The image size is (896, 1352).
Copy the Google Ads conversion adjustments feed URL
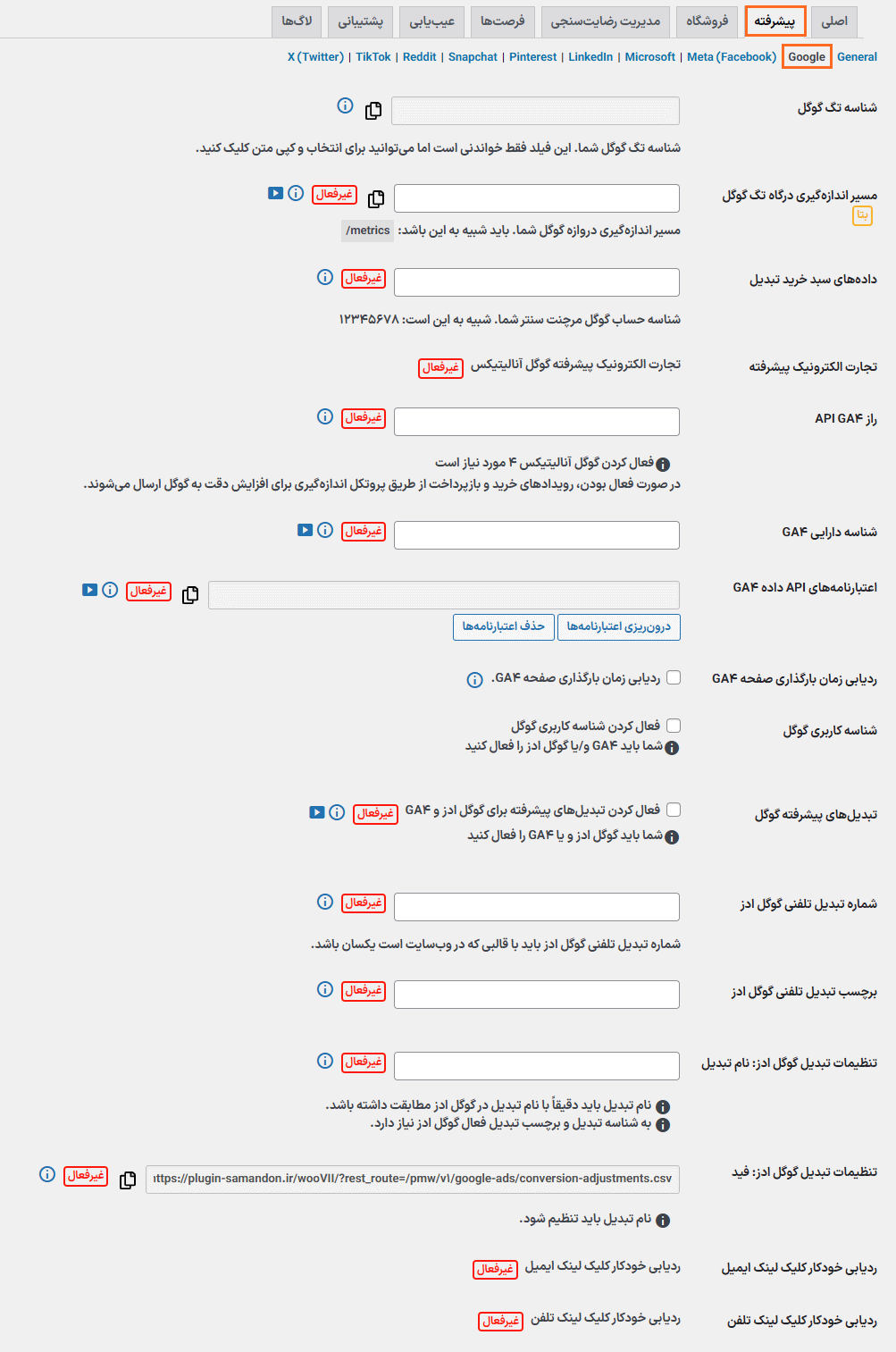pyautogui.click(x=128, y=1180)
